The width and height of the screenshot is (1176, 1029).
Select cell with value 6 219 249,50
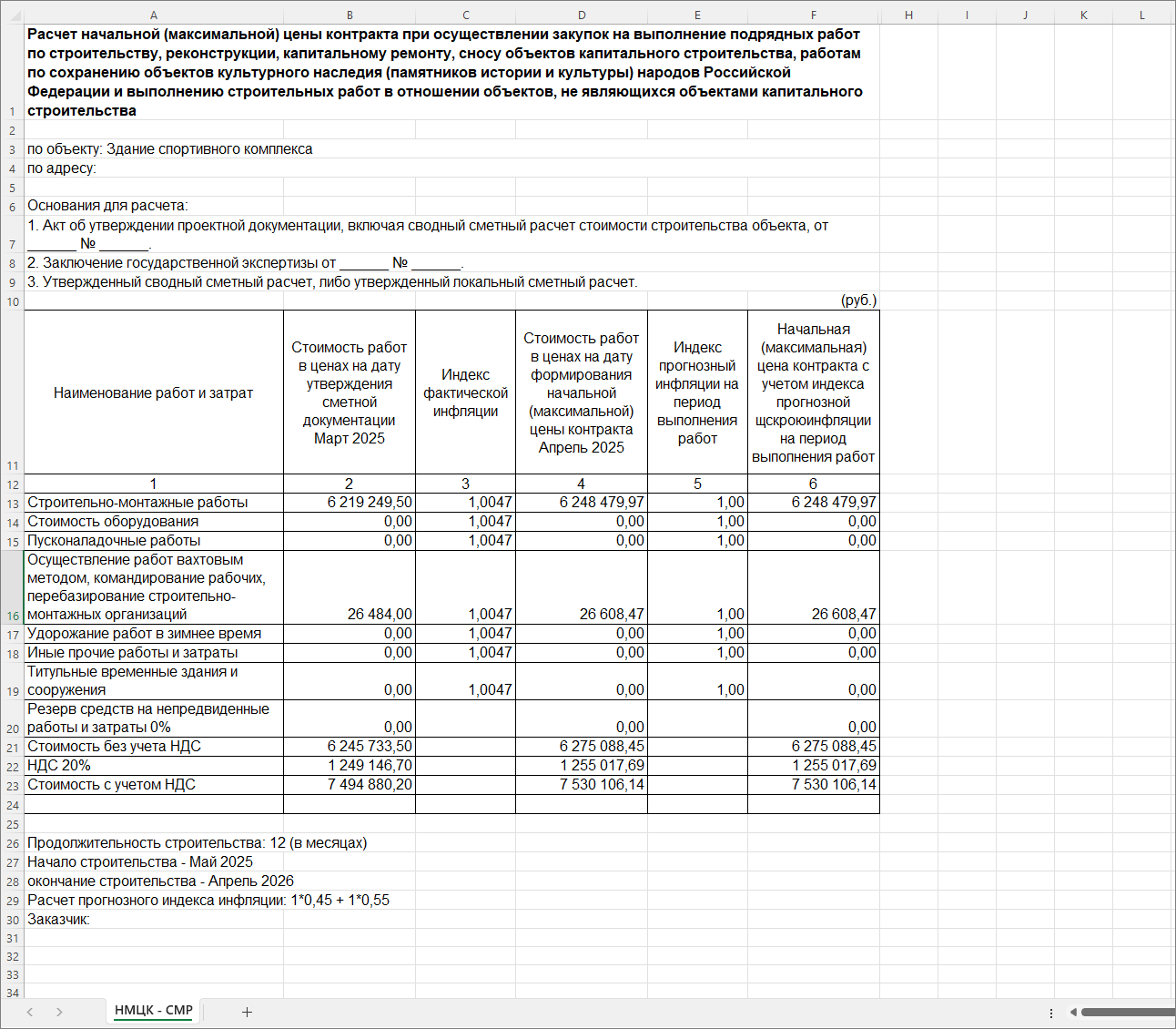[x=350, y=503]
